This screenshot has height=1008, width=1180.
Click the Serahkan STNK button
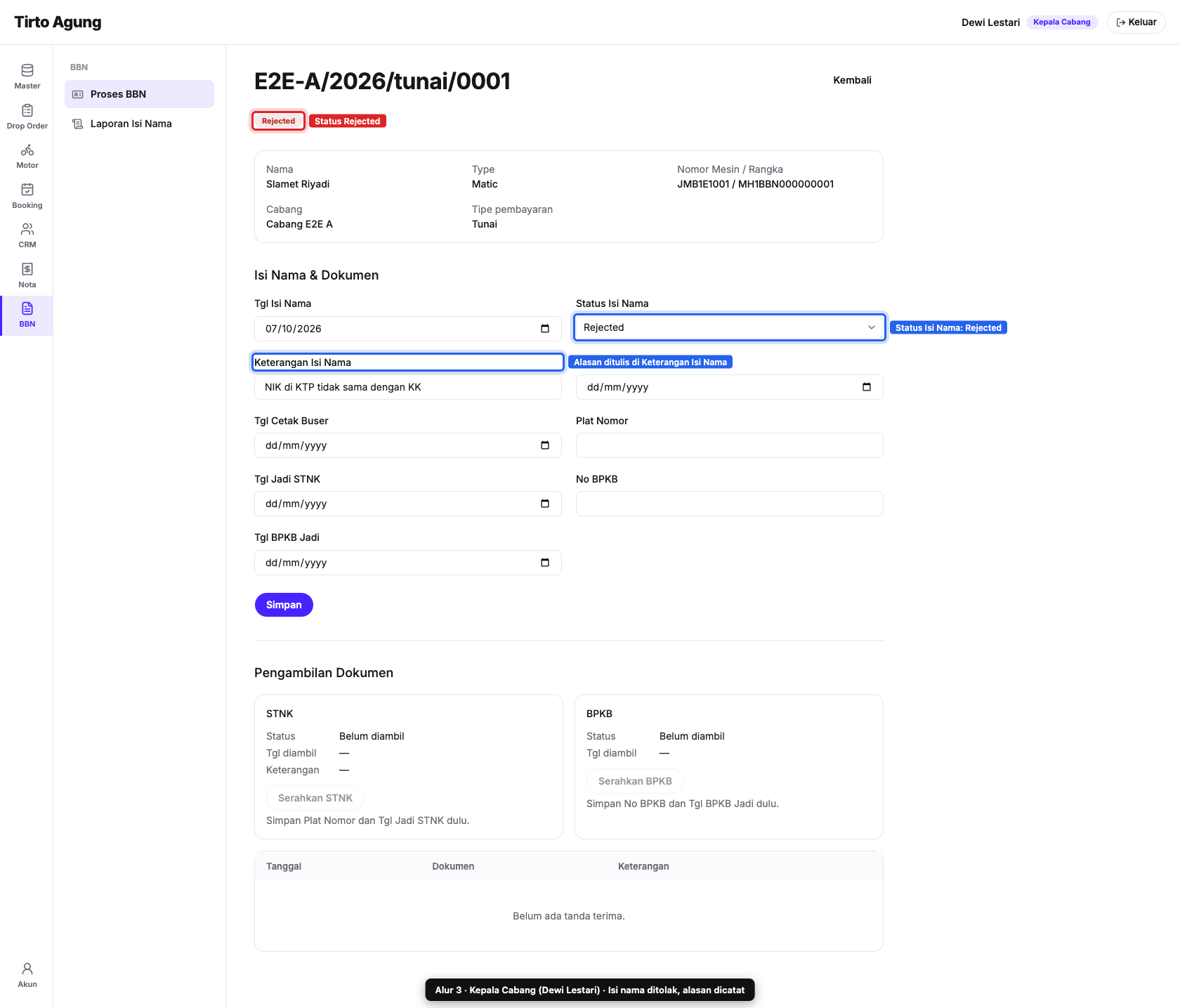pyautogui.click(x=315, y=798)
